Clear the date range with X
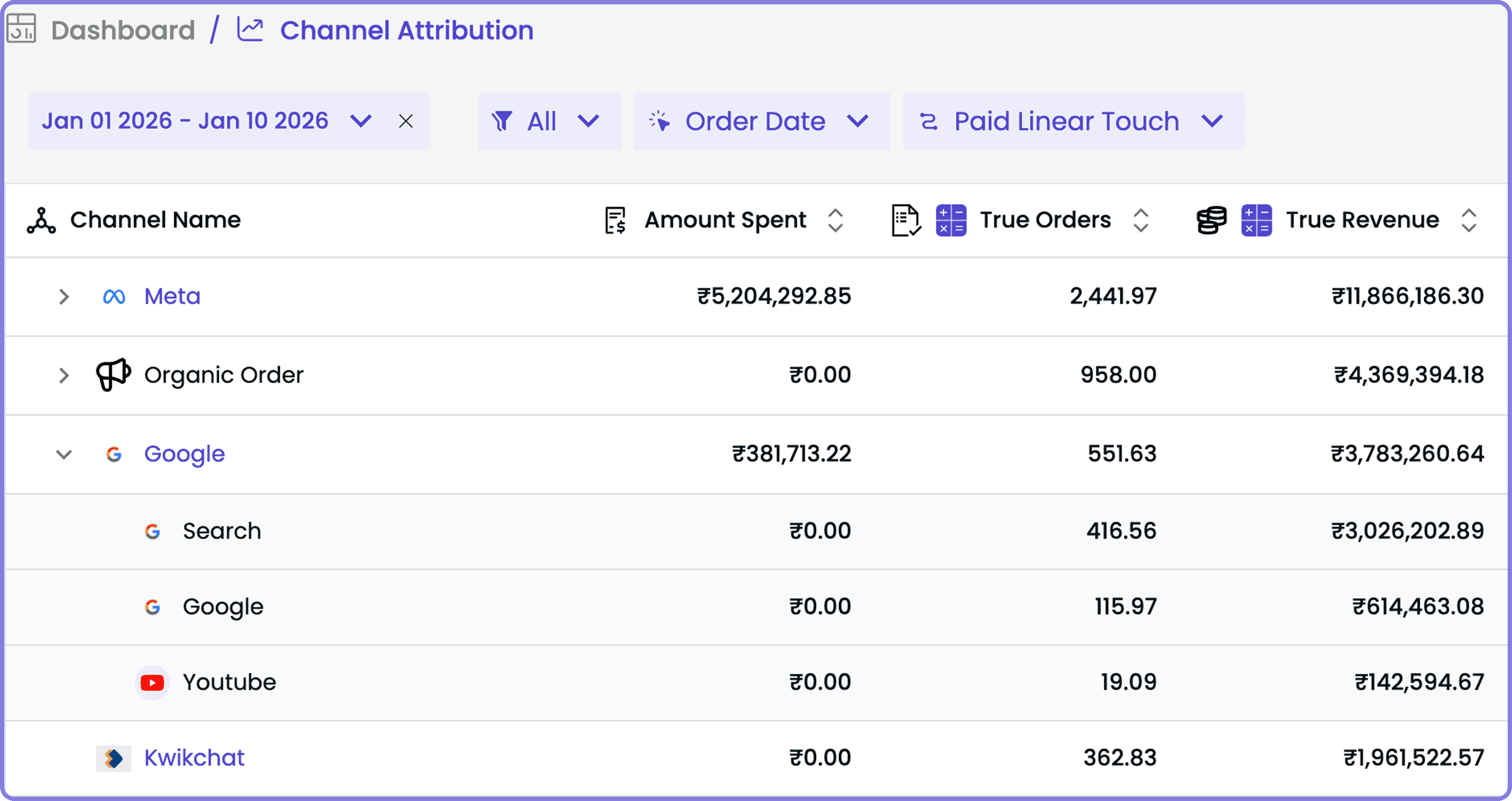Screen dimensions: 1512x801 [x=406, y=121]
